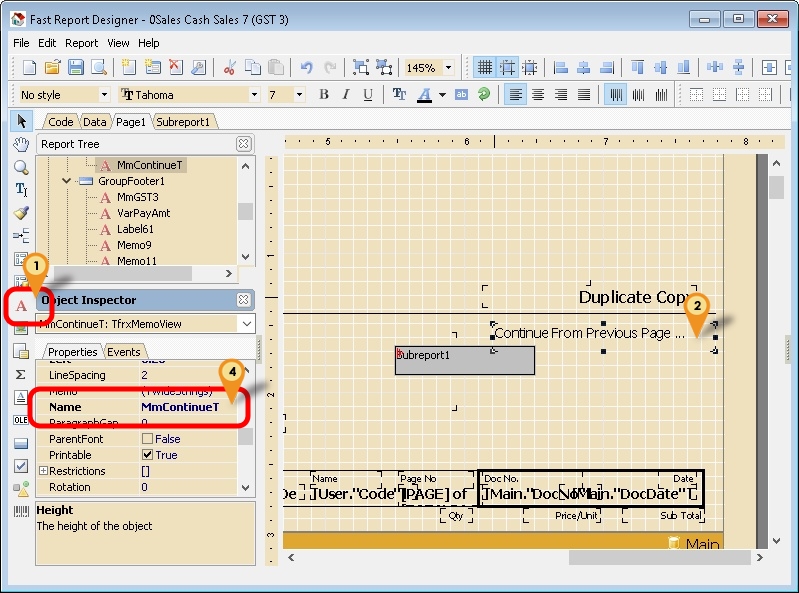Toggle Show Grid button in toolbar

(484, 68)
